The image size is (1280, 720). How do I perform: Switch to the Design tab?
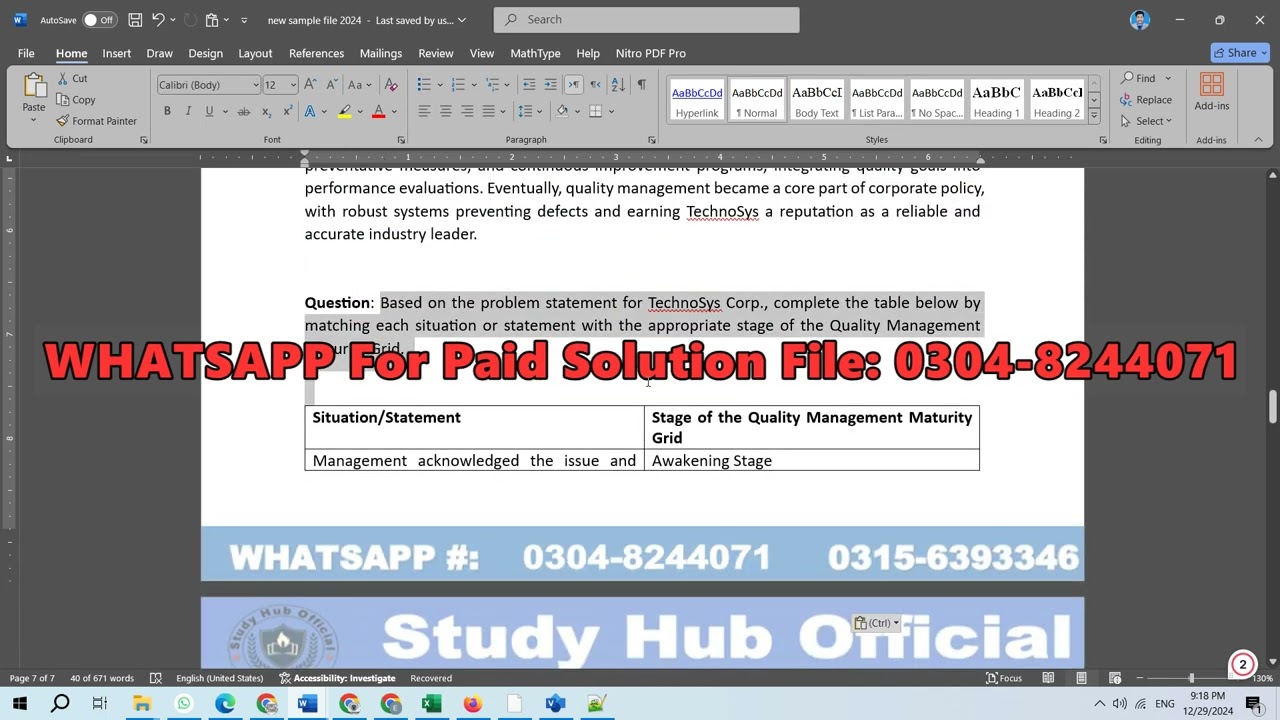[205, 53]
